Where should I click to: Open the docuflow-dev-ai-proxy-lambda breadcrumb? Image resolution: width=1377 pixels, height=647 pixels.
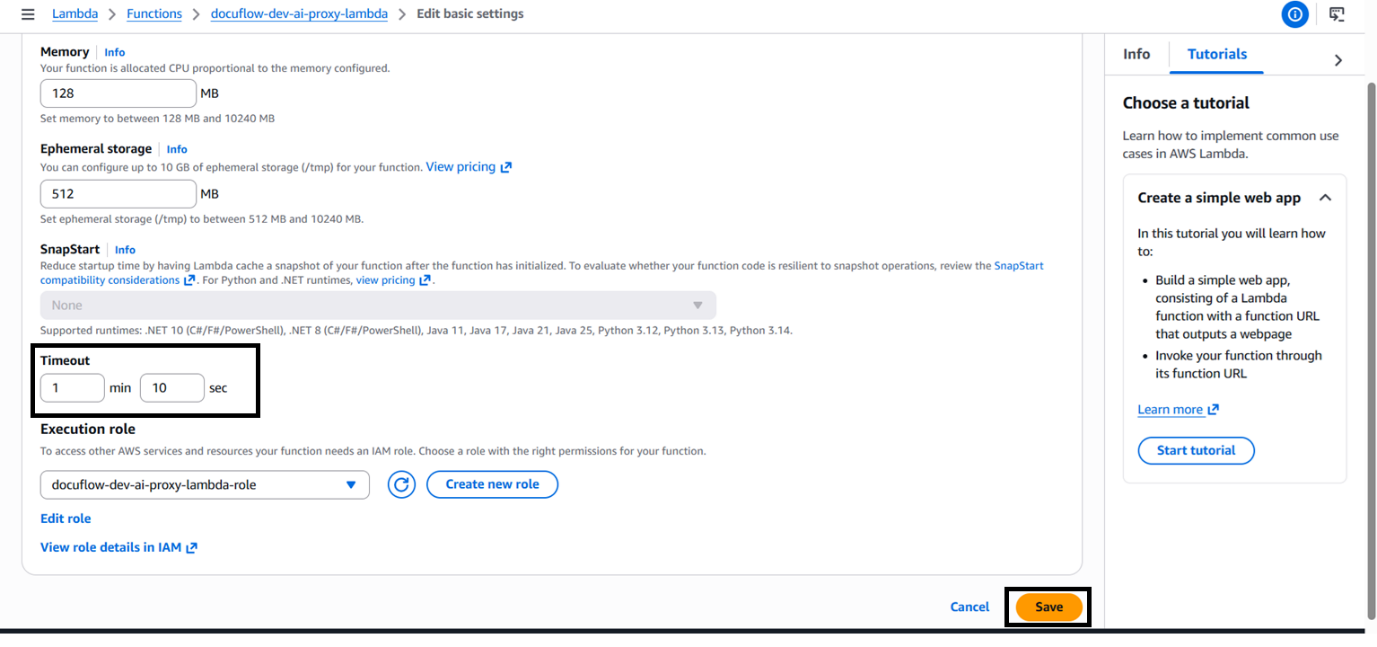pyautogui.click(x=299, y=14)
